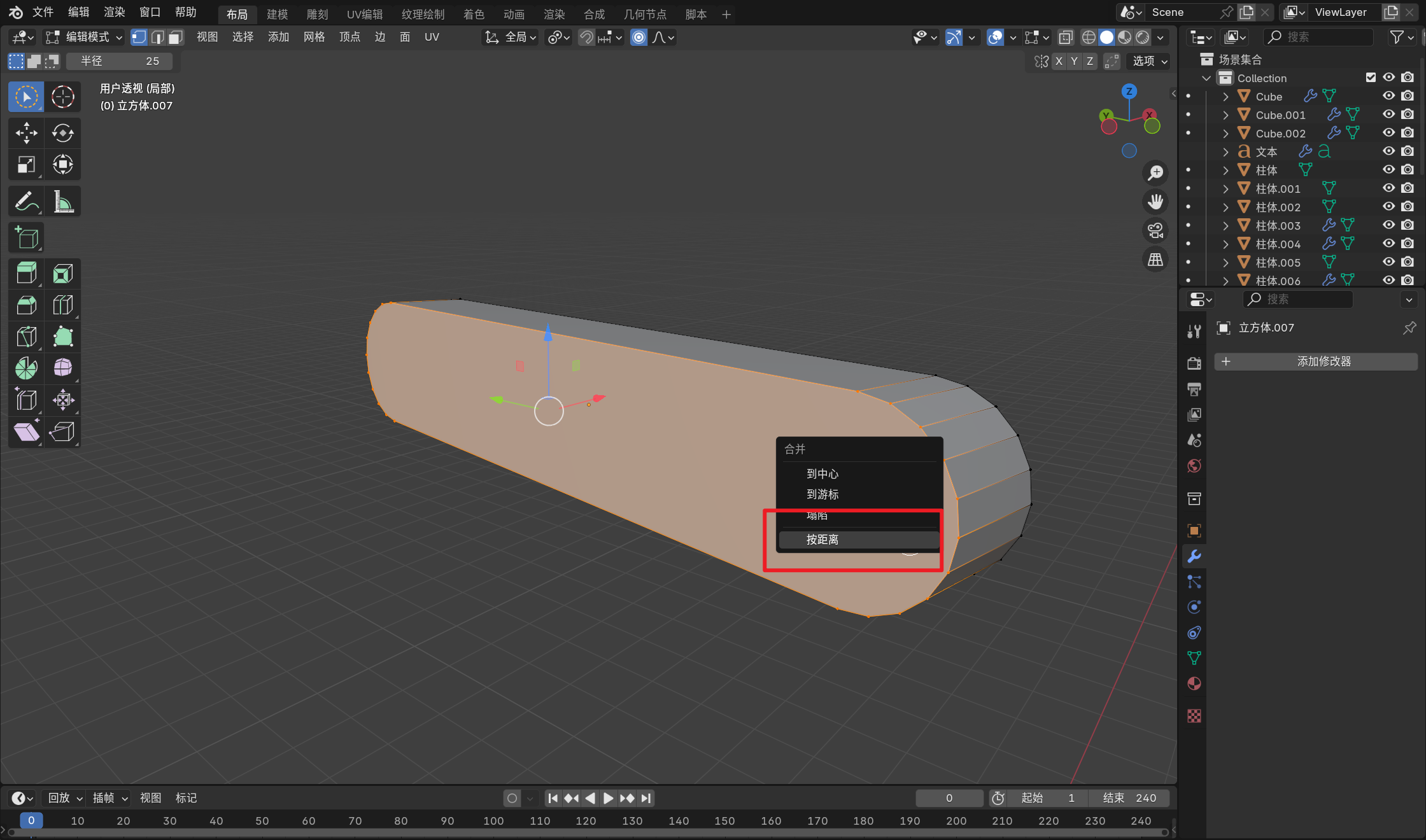Open the 全局 transform orientation dropdown
Screen dimensions: 1426x840
click(x=511, y=38)
